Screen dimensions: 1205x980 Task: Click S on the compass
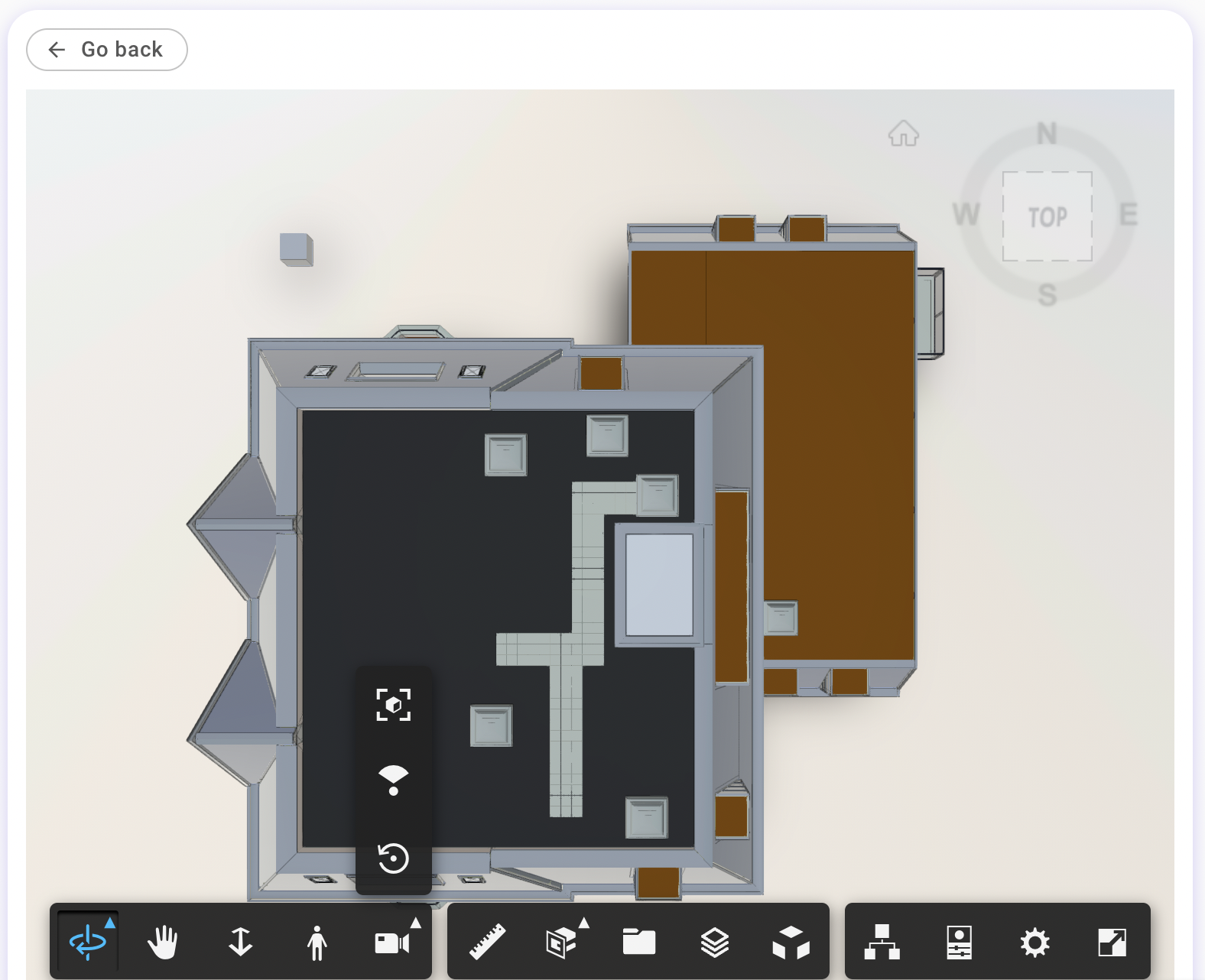coord(1047,295)
